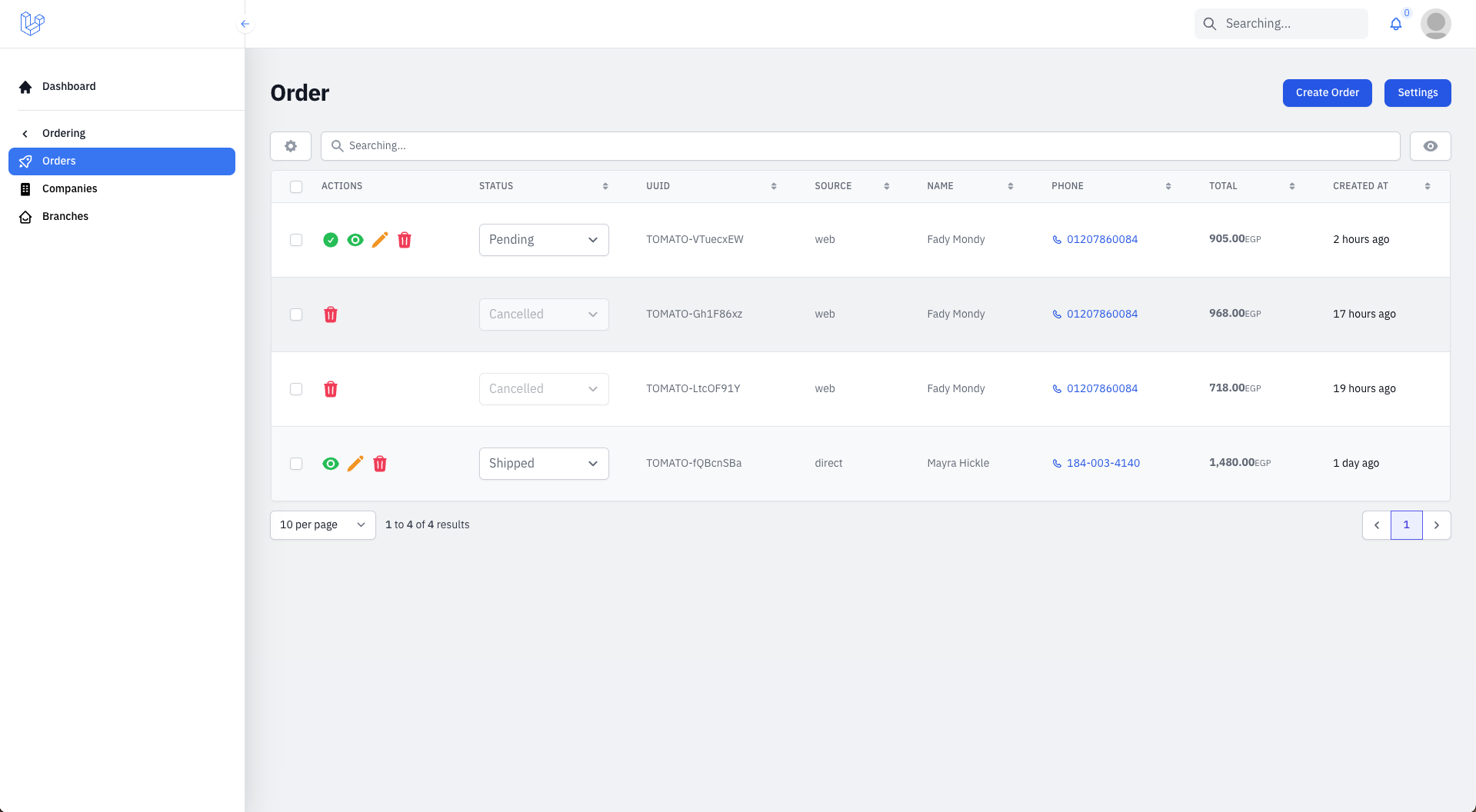Edit order TOMATO-fQBcnSBa with pencil icon
This screenshot has width=1476, height=812.
355,464
